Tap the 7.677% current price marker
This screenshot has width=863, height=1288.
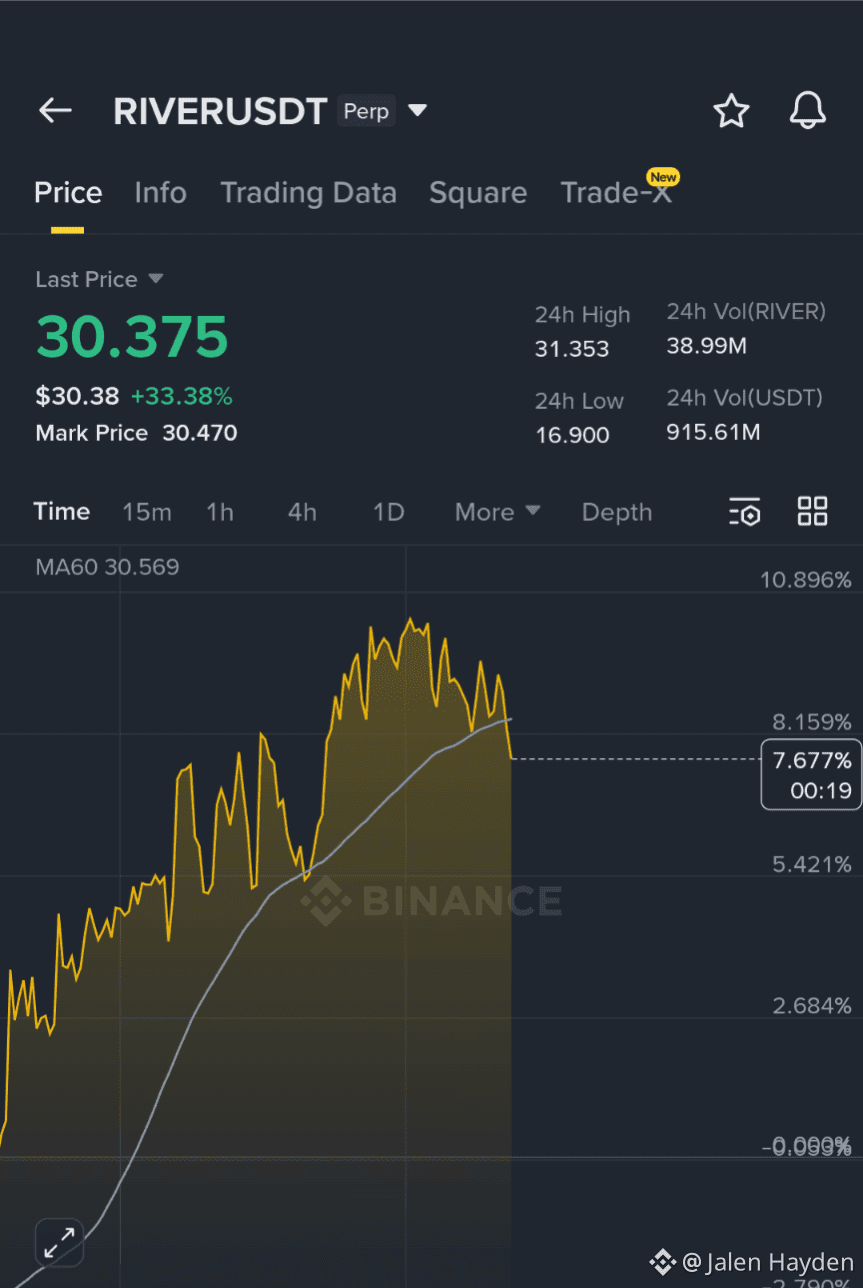811,775
